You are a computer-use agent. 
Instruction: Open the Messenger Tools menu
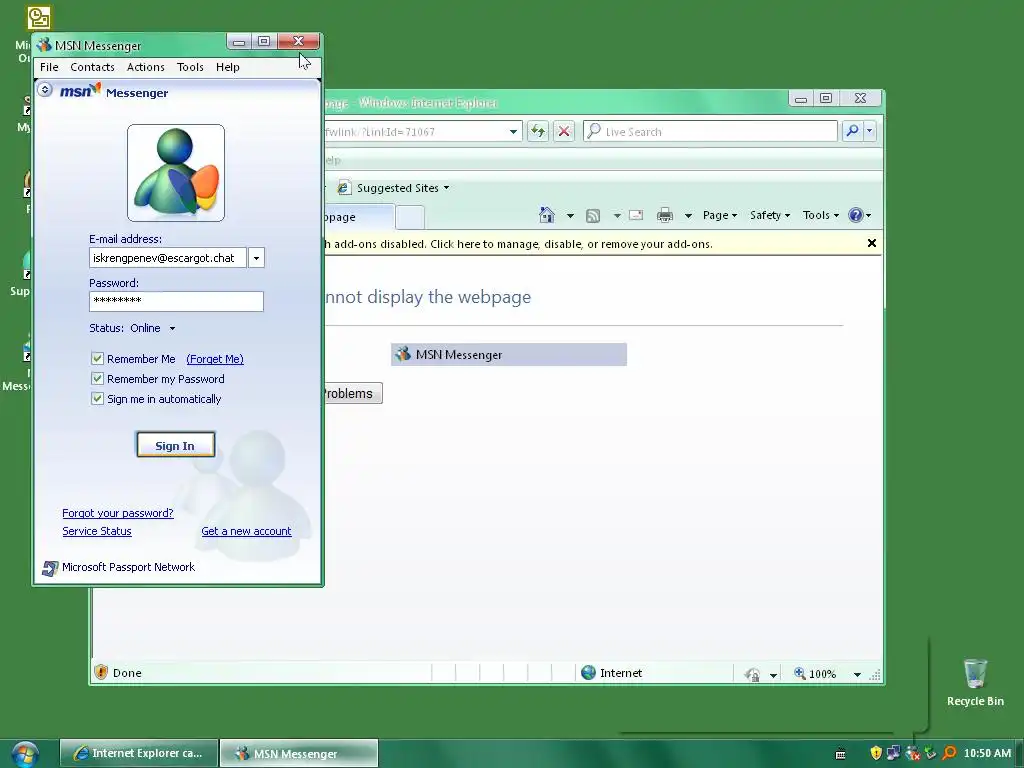pyautogui.click(x=190, y=67)
